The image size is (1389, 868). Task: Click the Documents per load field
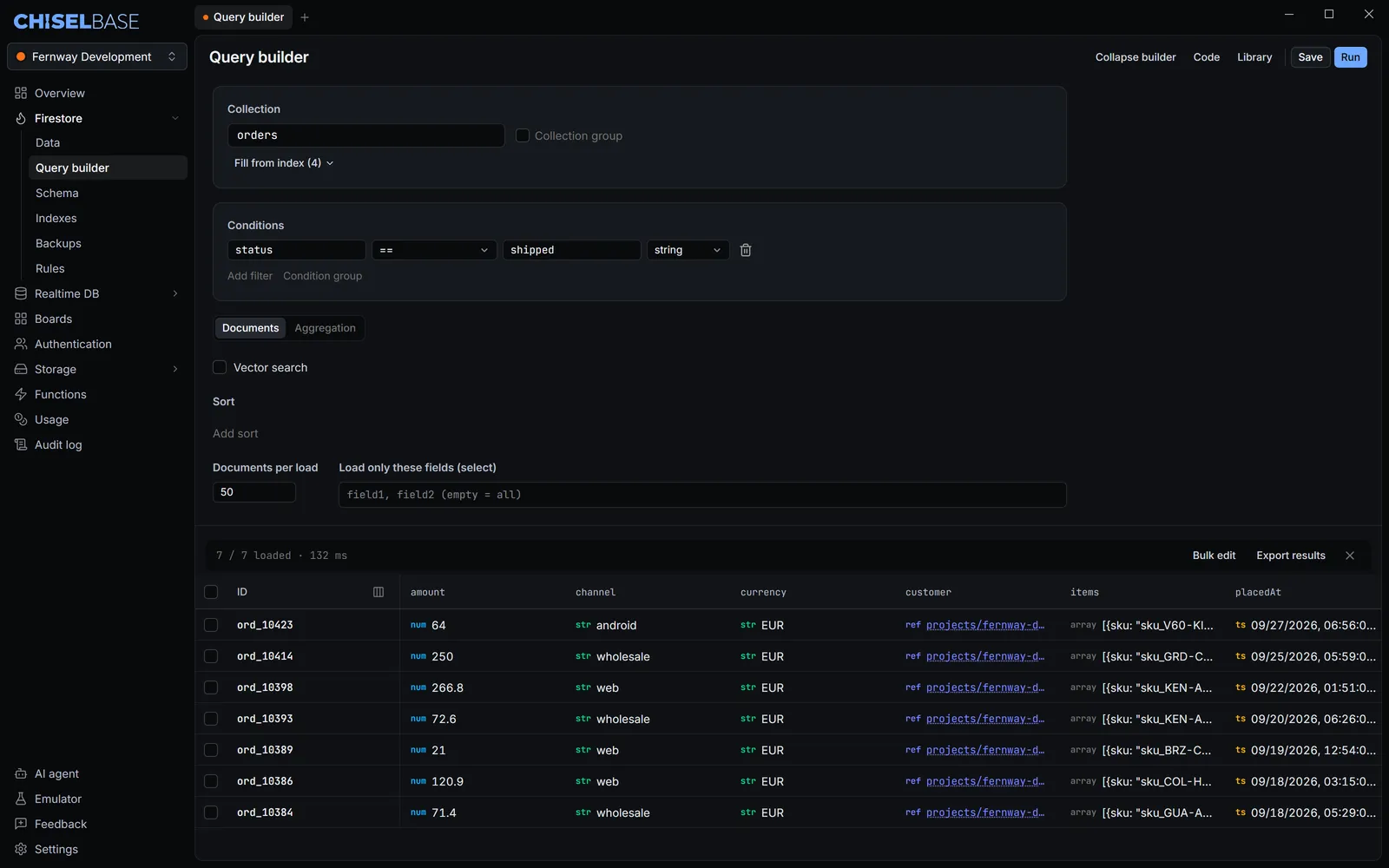click(254, 492)
